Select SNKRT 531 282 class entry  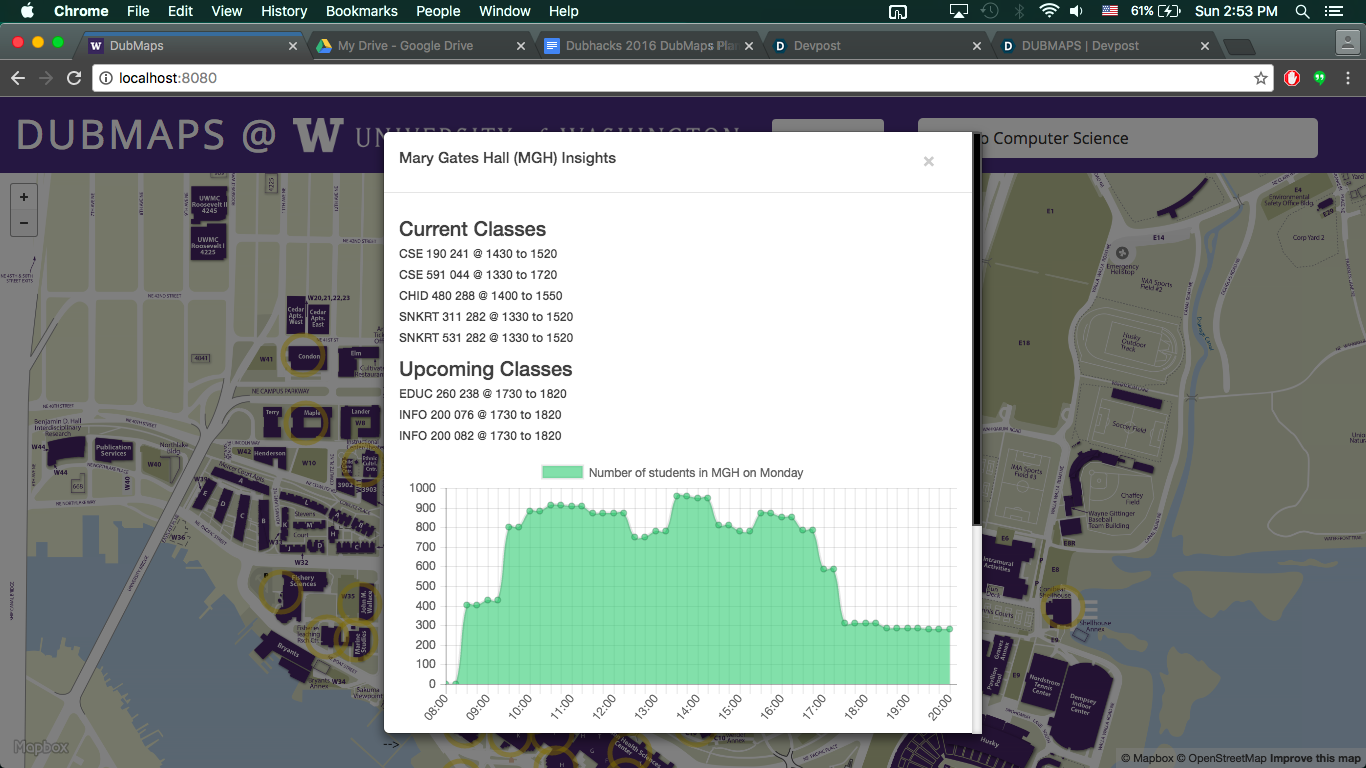tap(486, 338)
